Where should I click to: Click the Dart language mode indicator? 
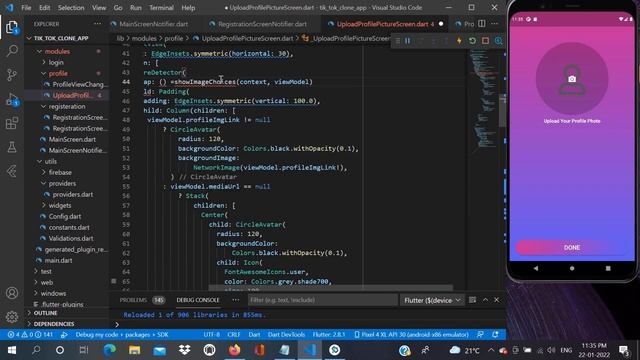pyautogui.click(x=254, y=335)
